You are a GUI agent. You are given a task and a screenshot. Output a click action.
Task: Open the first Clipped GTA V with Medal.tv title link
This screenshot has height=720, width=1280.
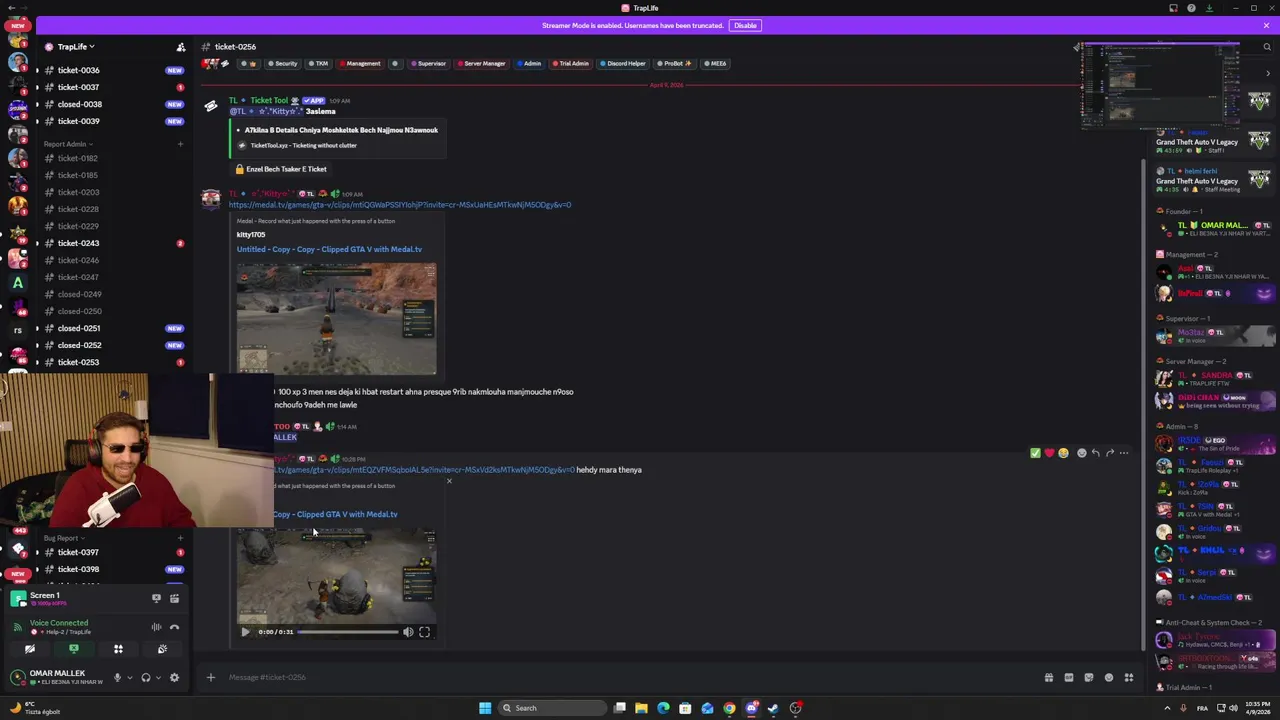[x=329, y=249]
